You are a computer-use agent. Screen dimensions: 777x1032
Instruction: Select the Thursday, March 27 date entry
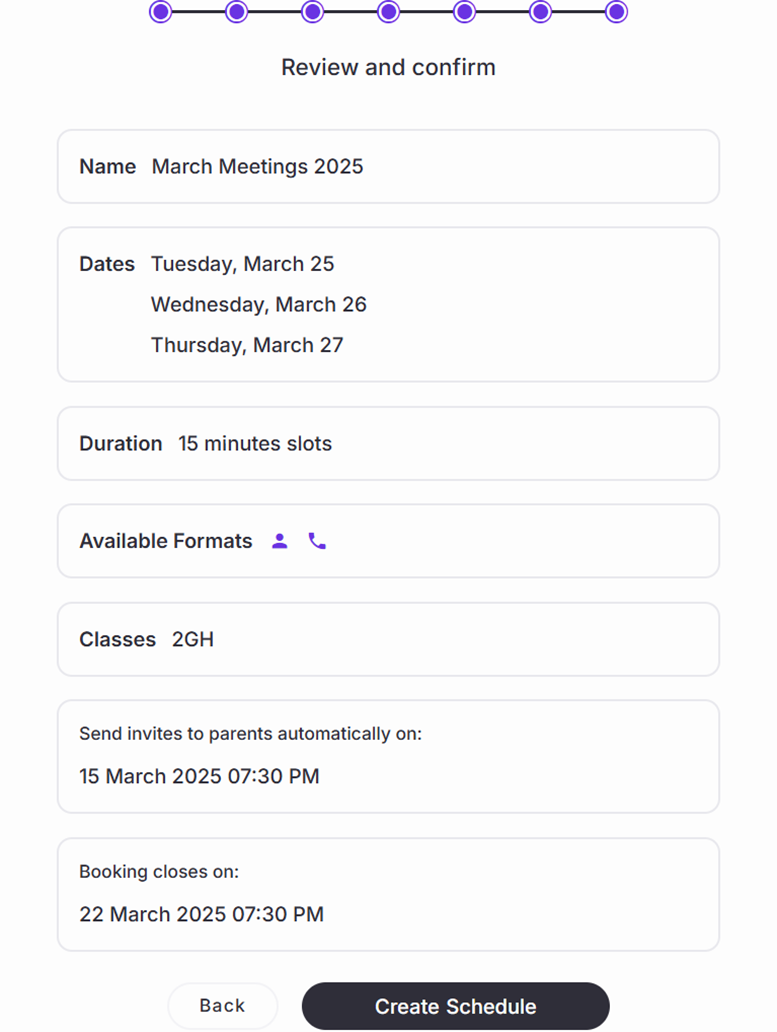tap(247, 345)
